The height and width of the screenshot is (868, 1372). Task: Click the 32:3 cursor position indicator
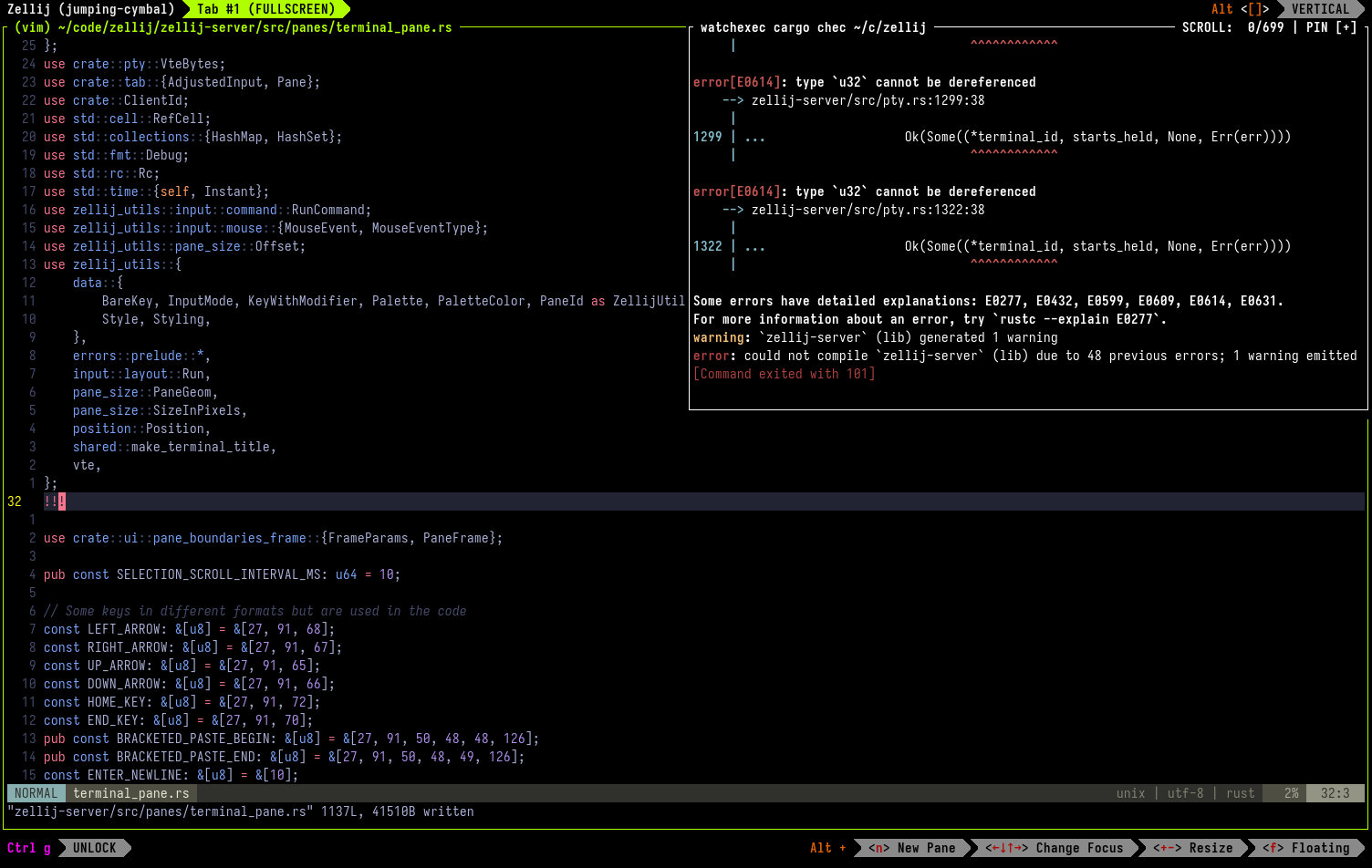click(x=1335, y=793)
